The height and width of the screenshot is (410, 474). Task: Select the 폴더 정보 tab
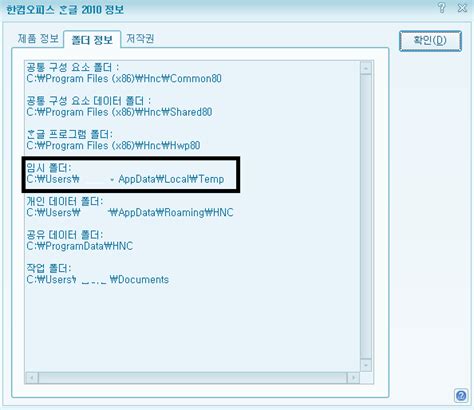[92, 40]
